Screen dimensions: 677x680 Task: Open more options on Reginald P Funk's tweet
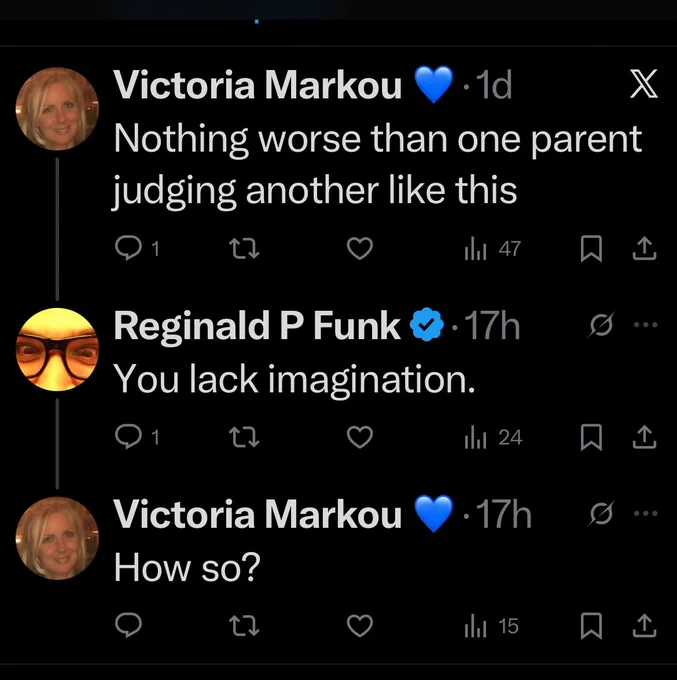[645, 324]
